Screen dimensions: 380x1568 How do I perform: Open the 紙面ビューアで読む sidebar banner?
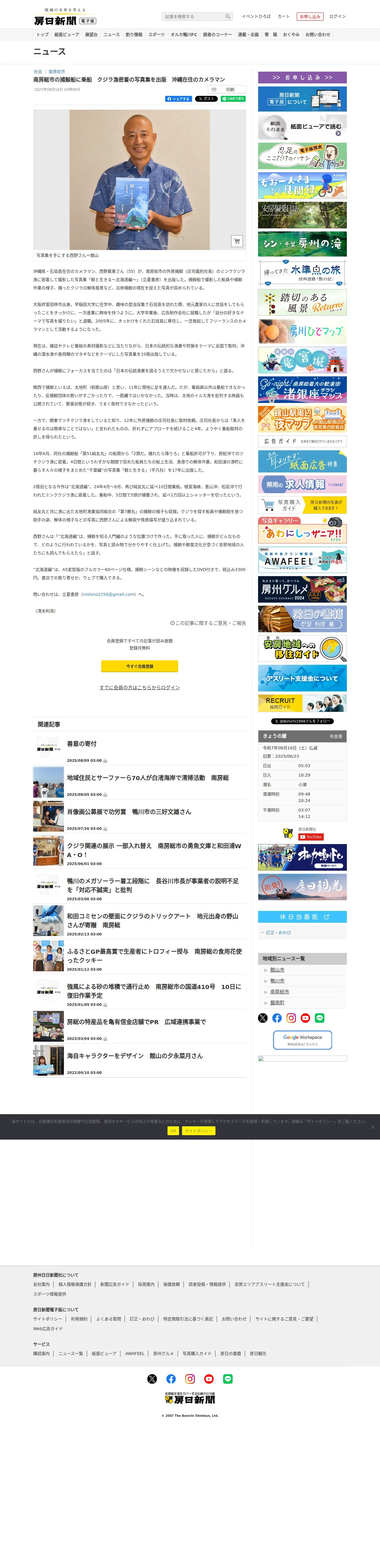click(x=303, y=127)
